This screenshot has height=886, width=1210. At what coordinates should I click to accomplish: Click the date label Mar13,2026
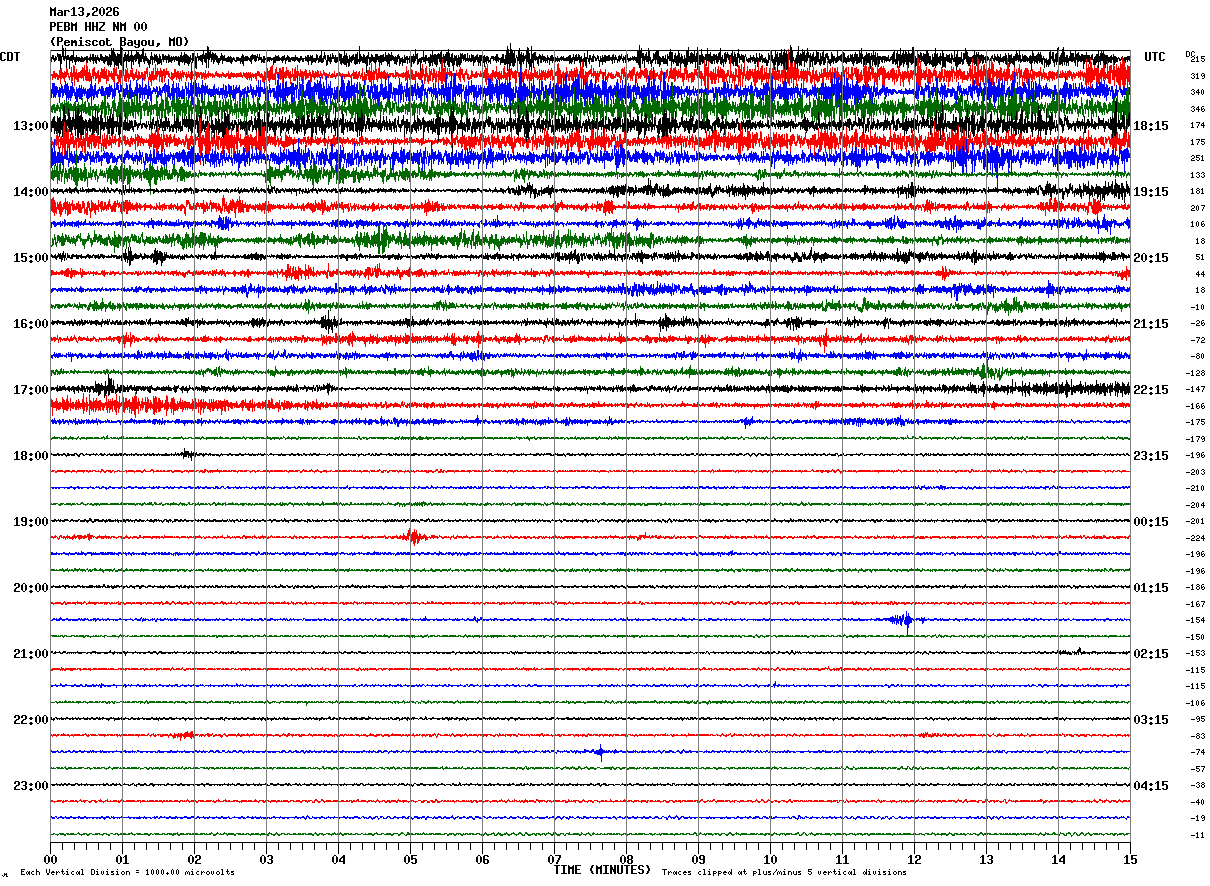click(x=84, y=12)
